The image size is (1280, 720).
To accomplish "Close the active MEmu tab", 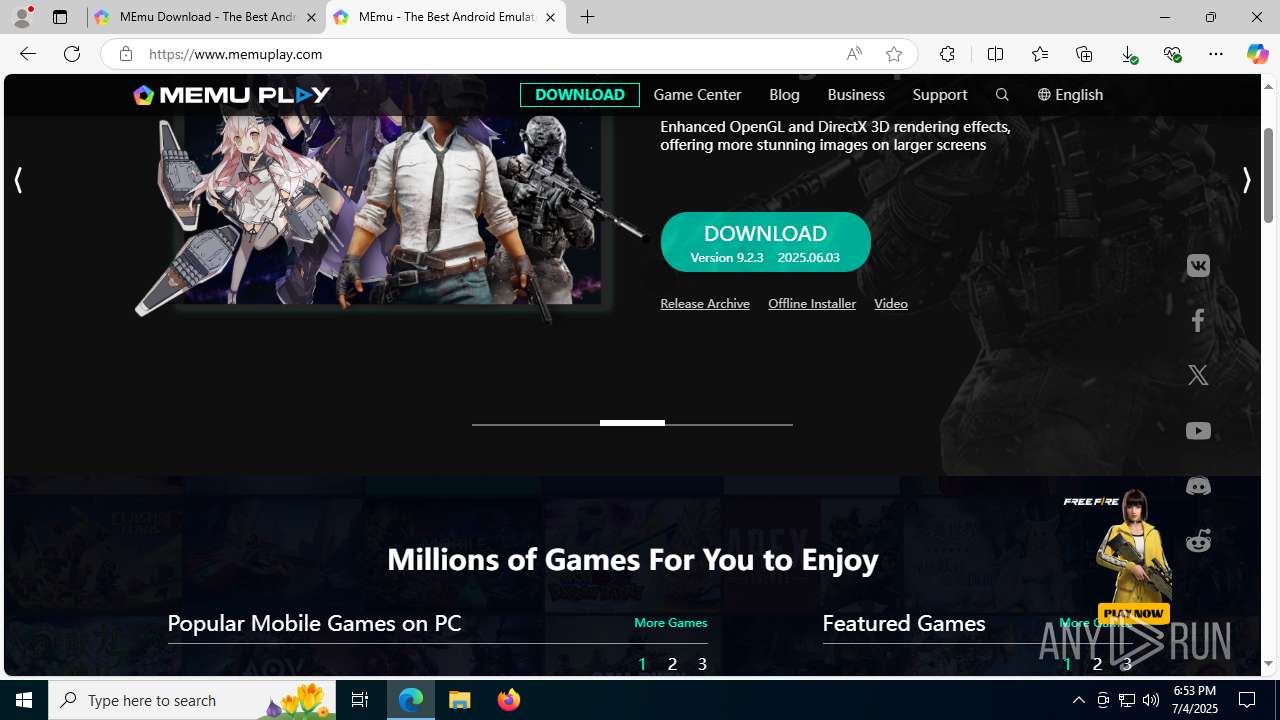I will [550, 17].
